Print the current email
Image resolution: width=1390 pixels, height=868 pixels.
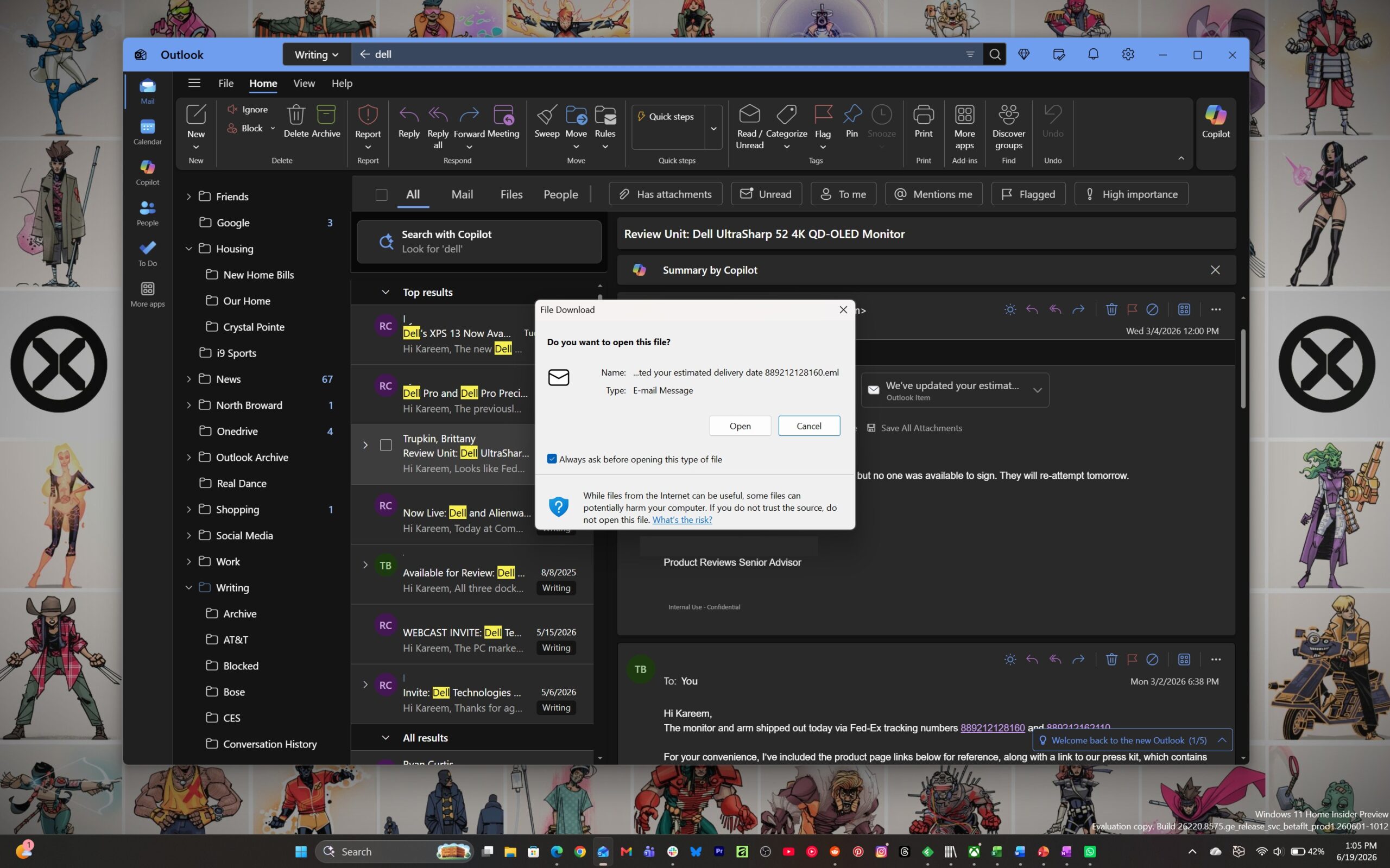coord(923,122)
